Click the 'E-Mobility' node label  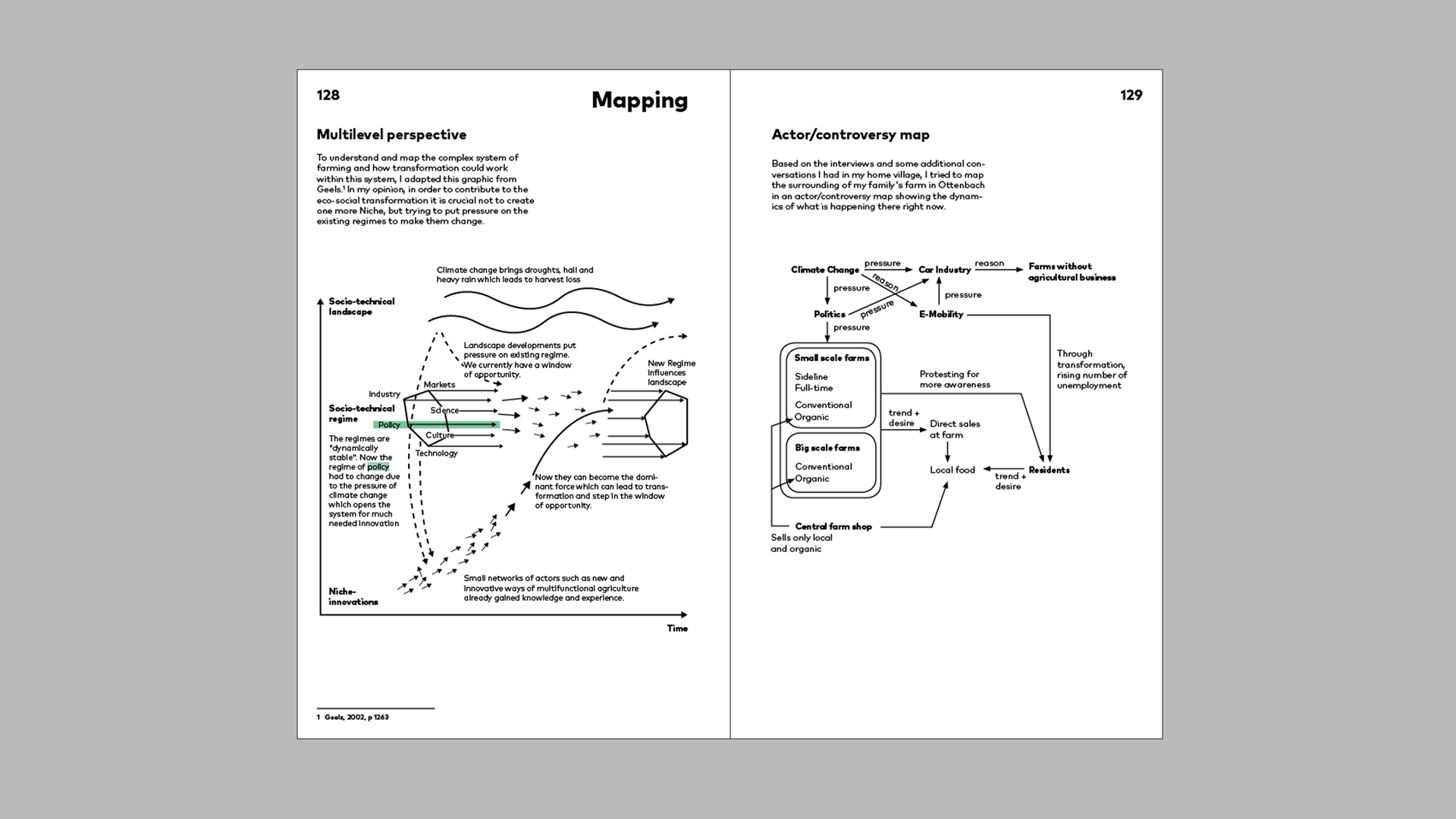point(941,315)
